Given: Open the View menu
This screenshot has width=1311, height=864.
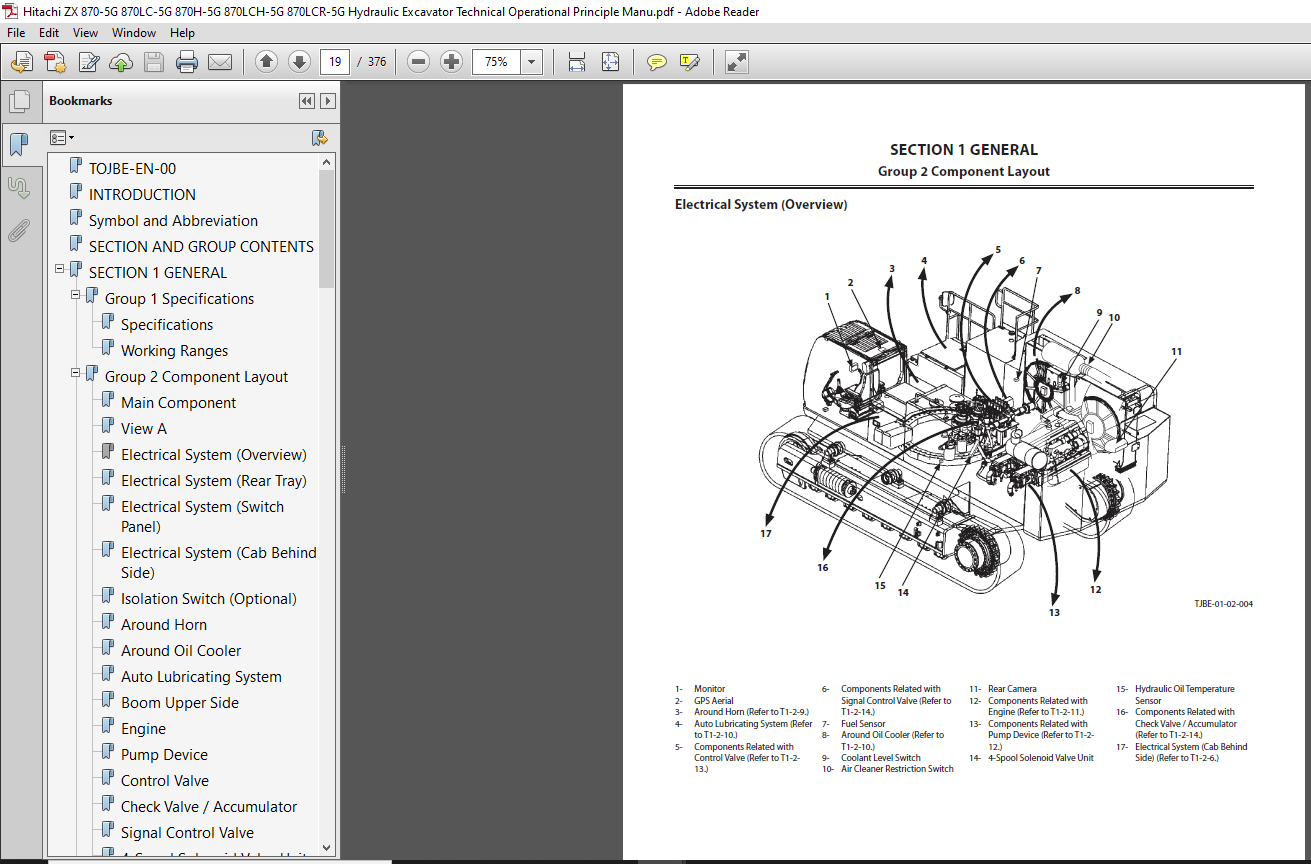Looking at the screenshot, I should click(85, 33).
